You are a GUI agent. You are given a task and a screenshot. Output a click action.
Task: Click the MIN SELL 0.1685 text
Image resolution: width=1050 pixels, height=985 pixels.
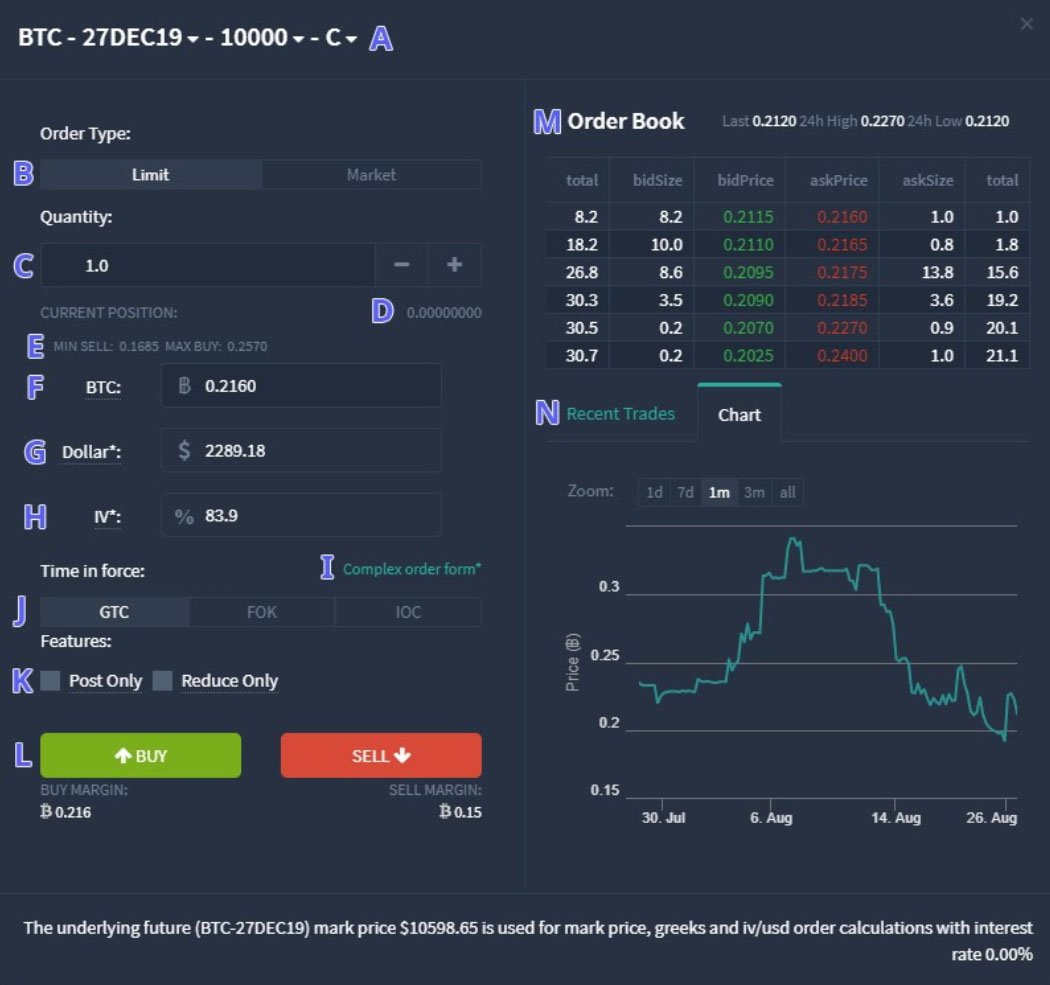(x=106, y=346)
